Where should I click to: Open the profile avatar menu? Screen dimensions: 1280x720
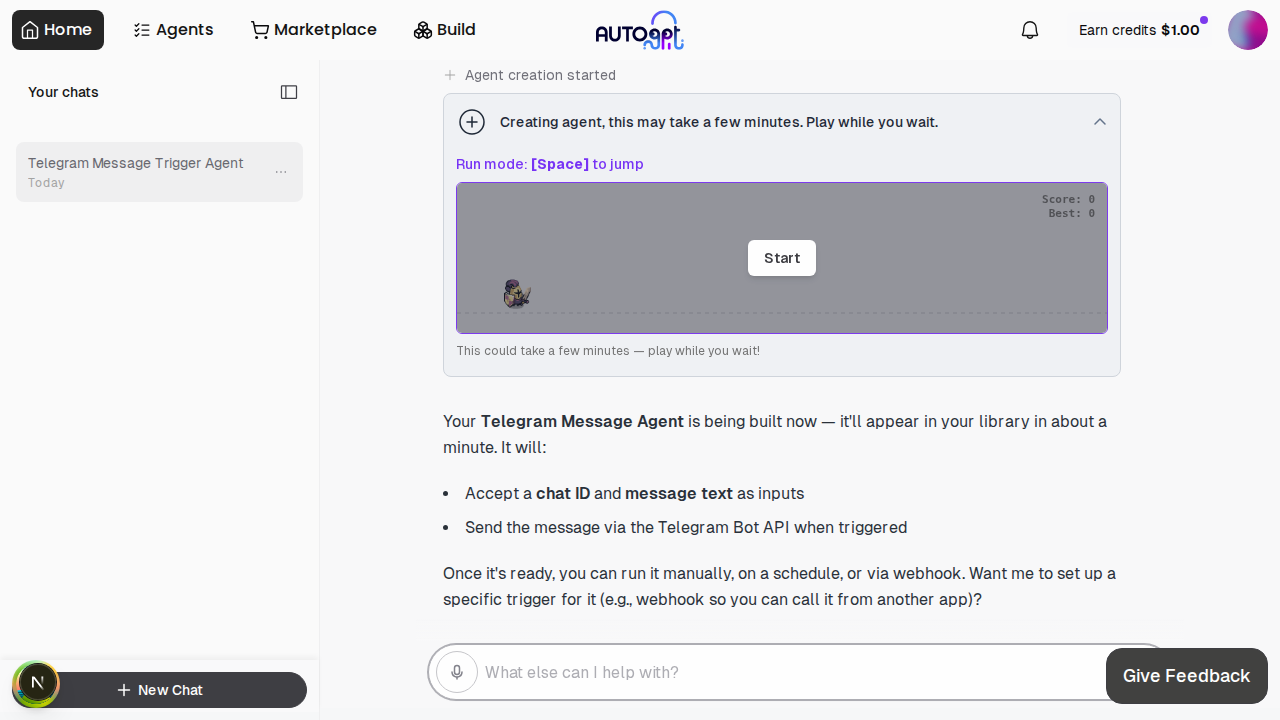coord(1247,30)
